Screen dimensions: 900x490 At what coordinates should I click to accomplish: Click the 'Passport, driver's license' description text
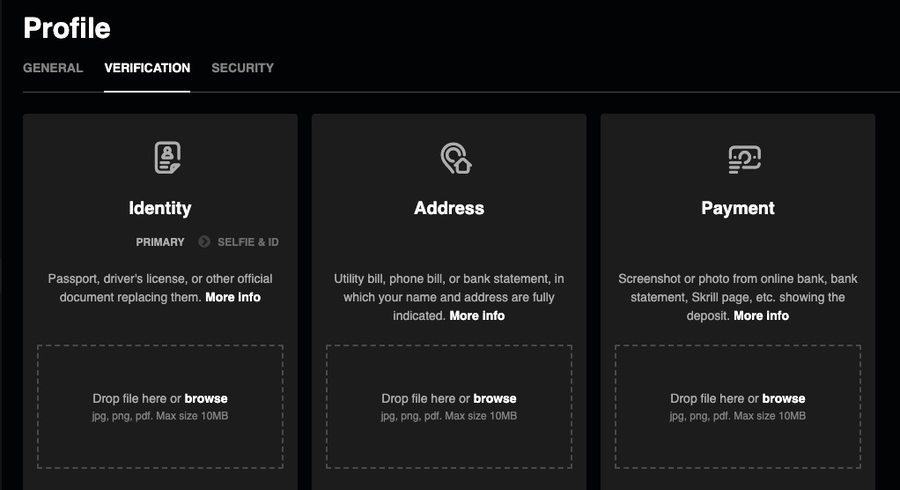coord(160,288)
